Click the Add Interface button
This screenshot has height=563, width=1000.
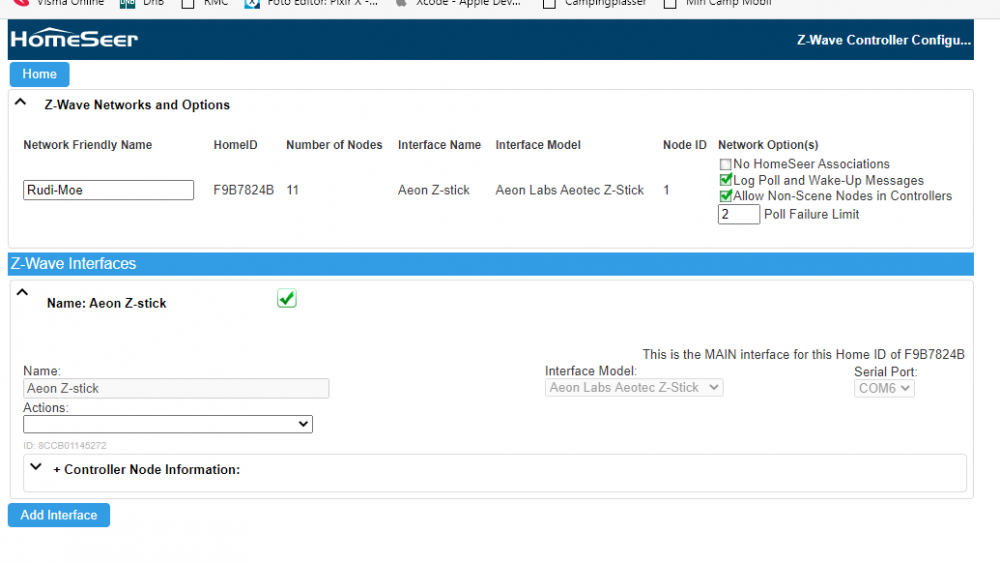59,515
